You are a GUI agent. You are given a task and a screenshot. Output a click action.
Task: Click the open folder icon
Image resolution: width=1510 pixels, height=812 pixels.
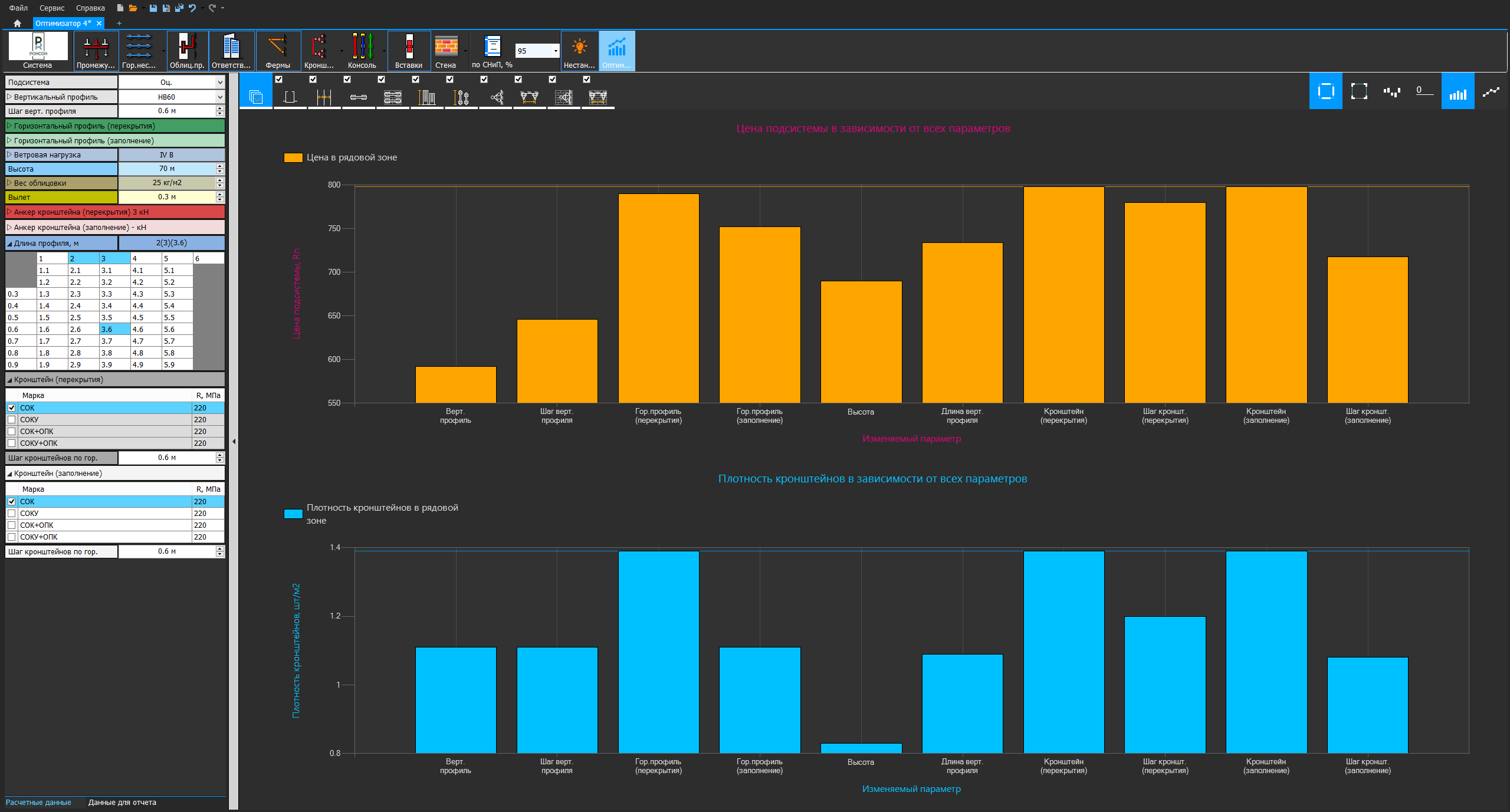[133, 8]
